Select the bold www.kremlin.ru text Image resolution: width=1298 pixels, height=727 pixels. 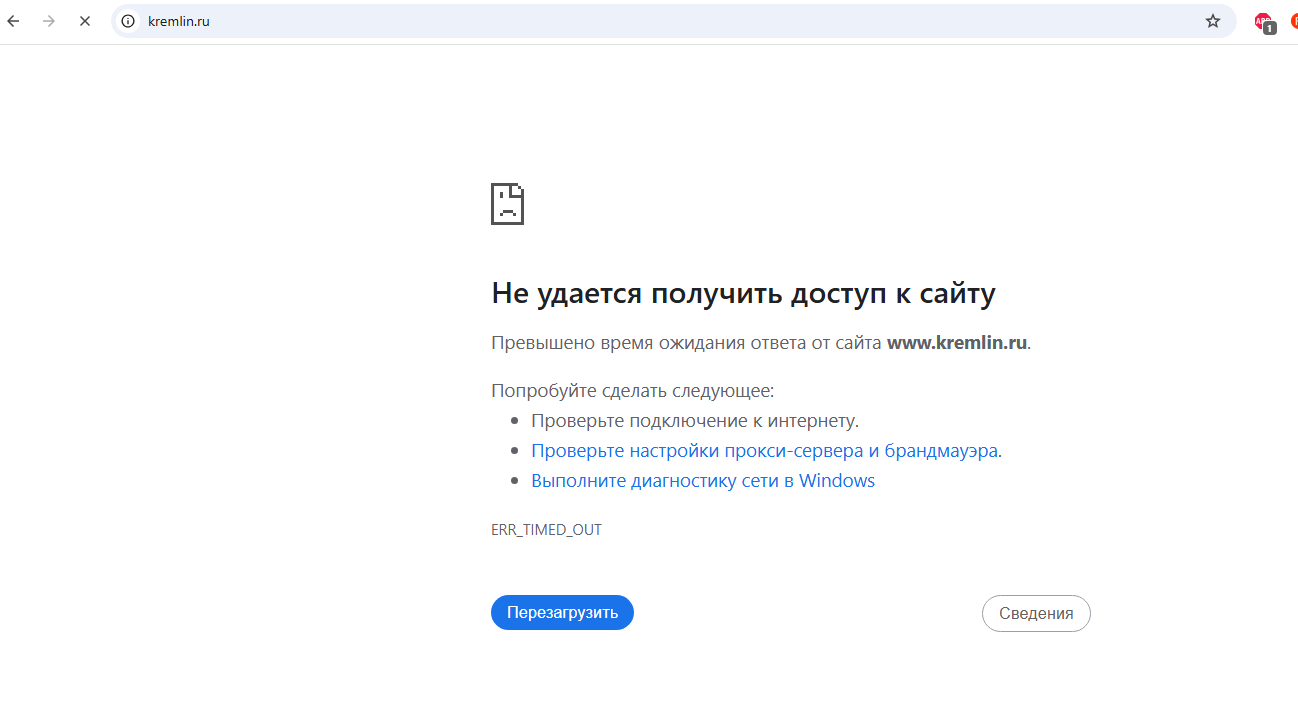[957, 342]
